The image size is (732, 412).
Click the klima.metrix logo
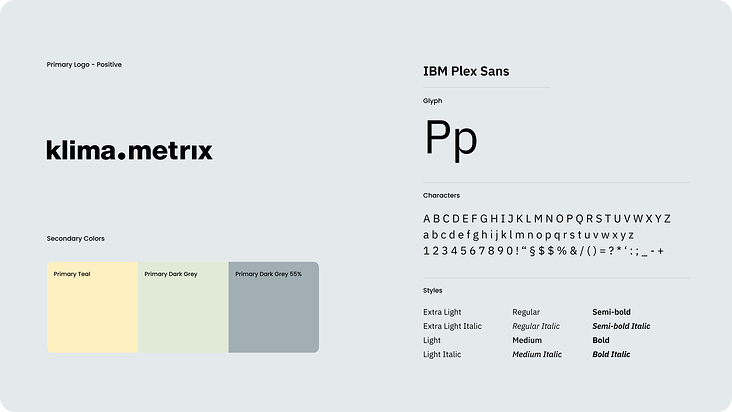pyautogui.click(x=129, y=150)
